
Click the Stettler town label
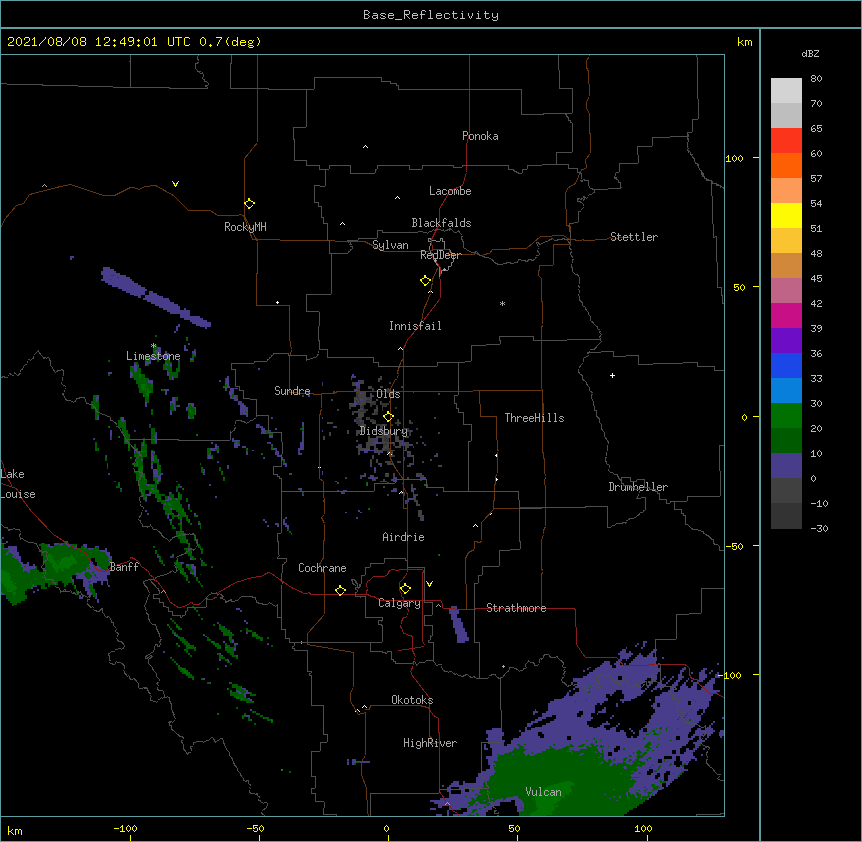pyautogui.click(x=634, y=237)
